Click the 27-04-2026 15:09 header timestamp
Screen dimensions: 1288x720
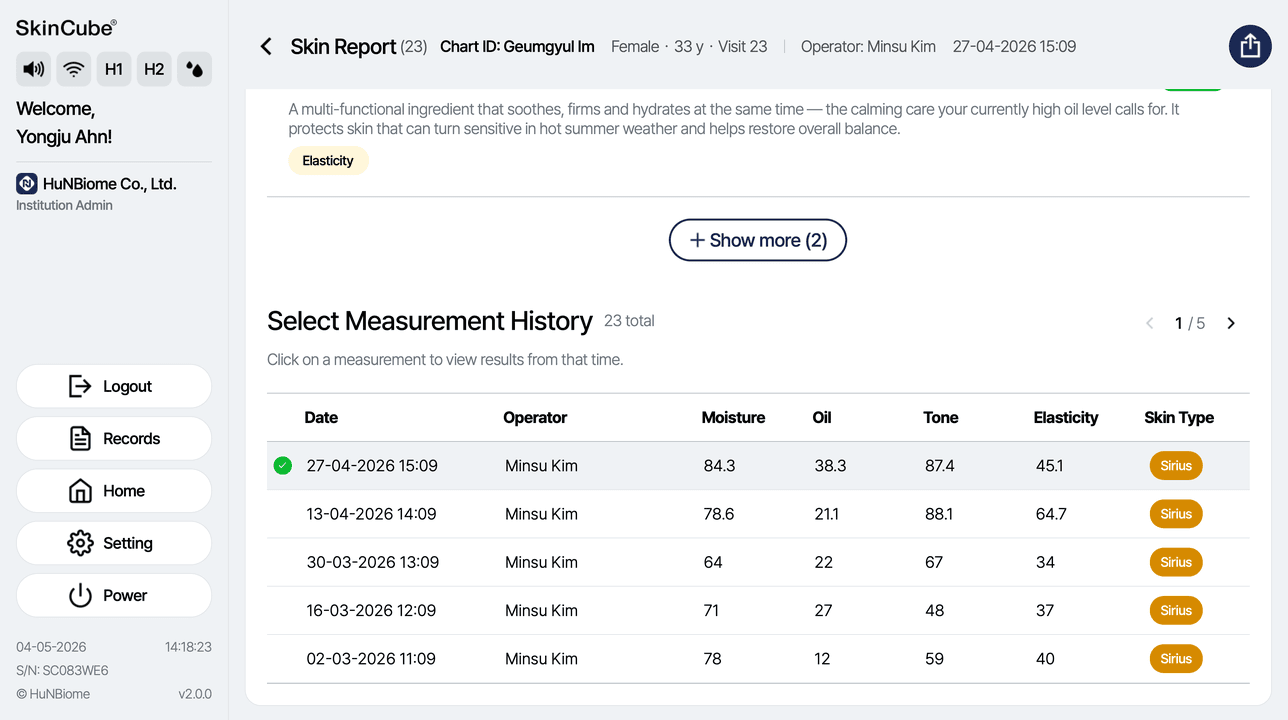[1014, 46]
